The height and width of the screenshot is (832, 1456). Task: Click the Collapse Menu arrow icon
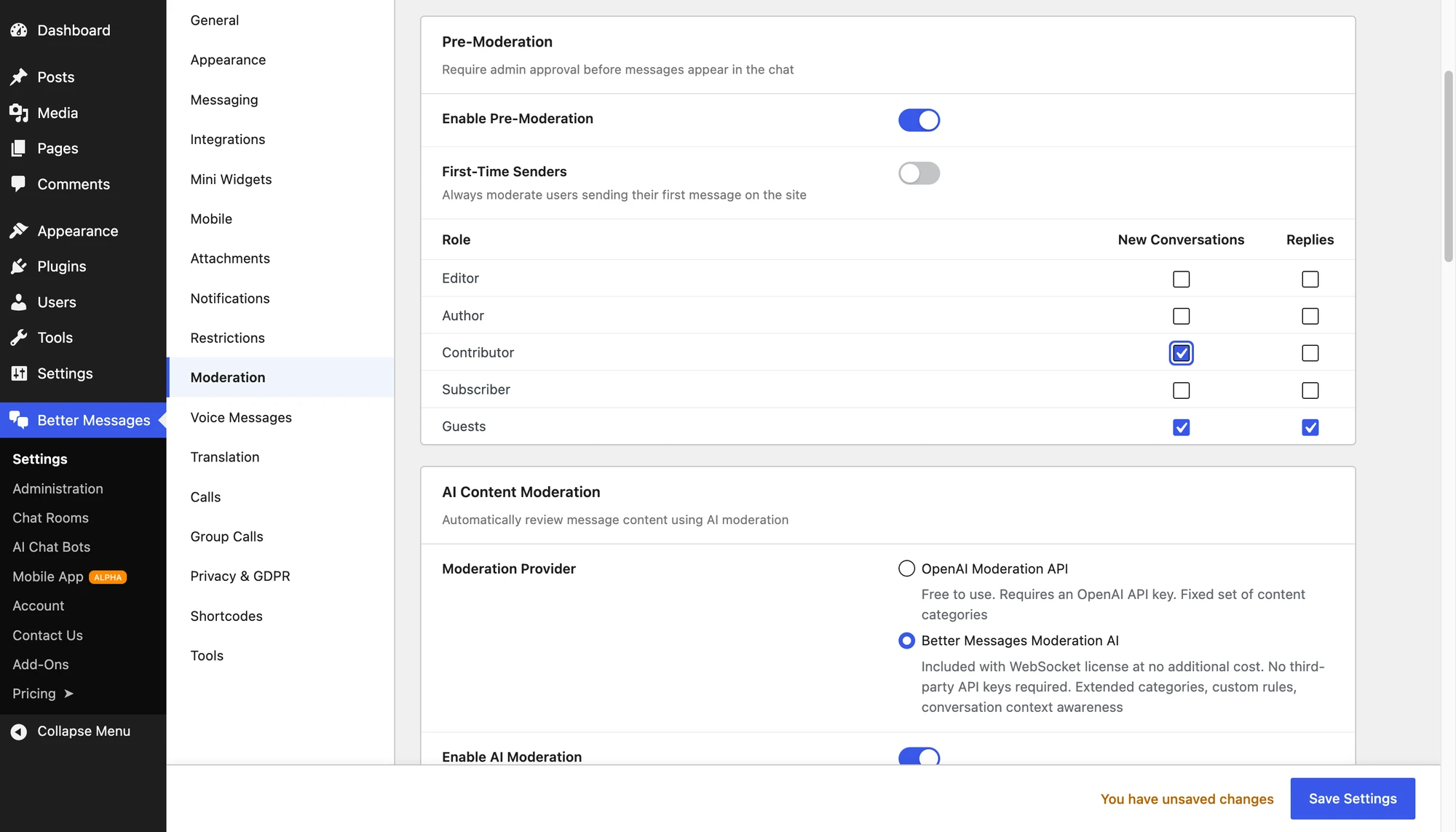[x=19, y=732]
